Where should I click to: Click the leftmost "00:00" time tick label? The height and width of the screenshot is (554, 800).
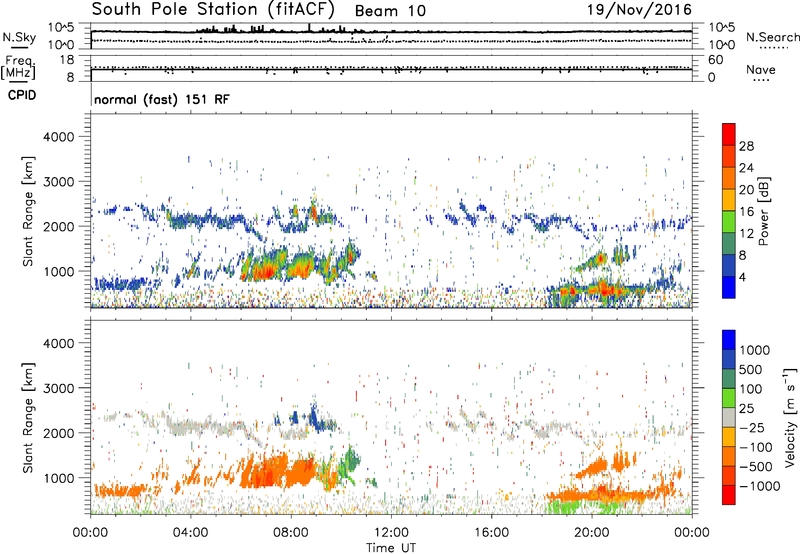90,533
